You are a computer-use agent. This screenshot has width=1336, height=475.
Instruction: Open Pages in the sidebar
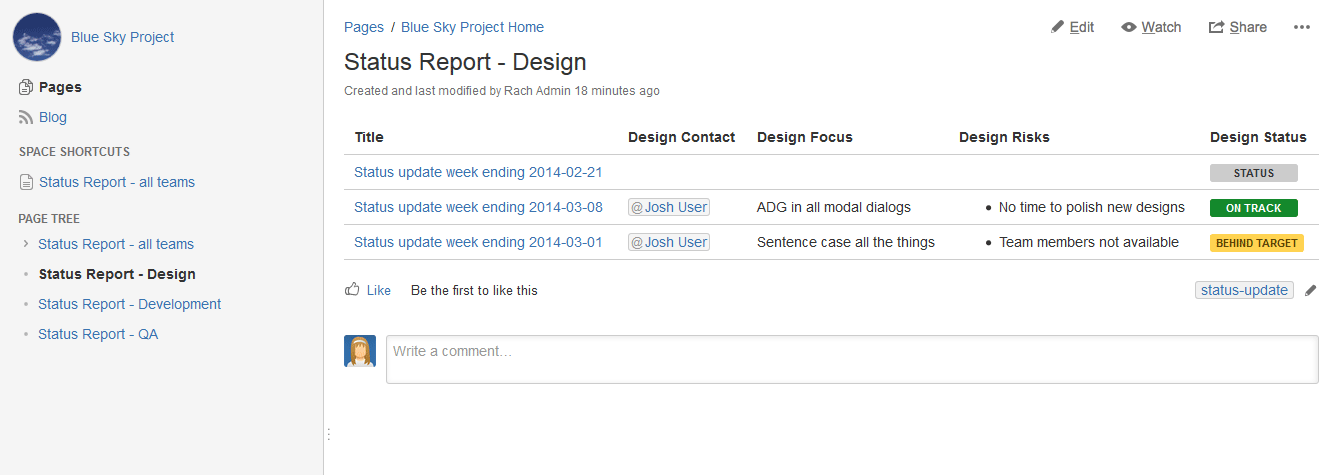[x=60, y=87]
